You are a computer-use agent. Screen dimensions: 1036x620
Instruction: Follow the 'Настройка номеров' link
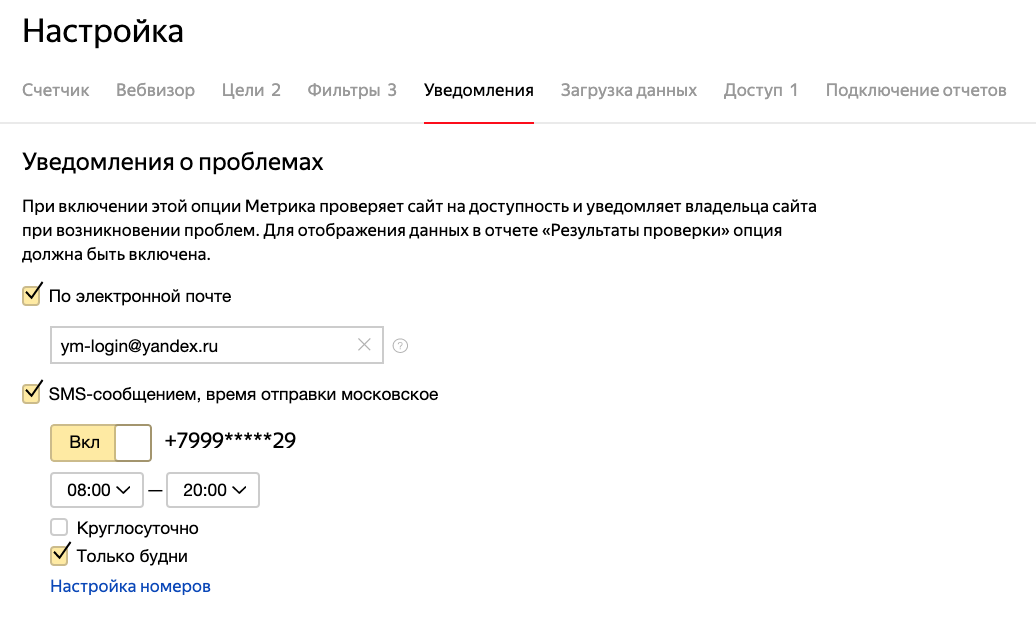[x=130, y=586]
